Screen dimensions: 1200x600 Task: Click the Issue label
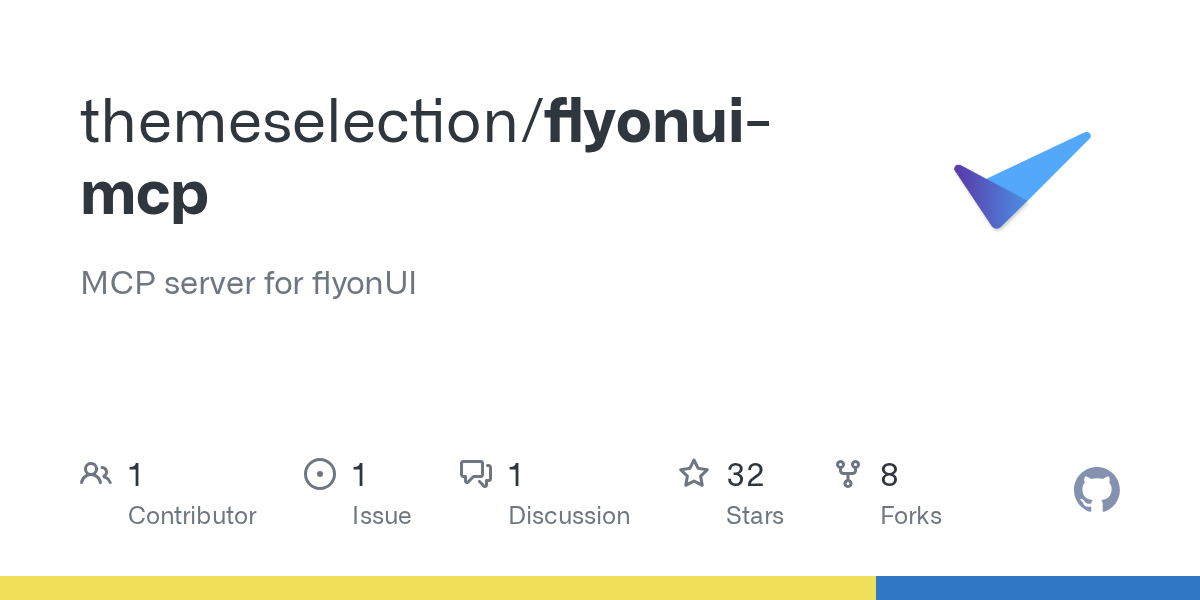tap(382, 516)
